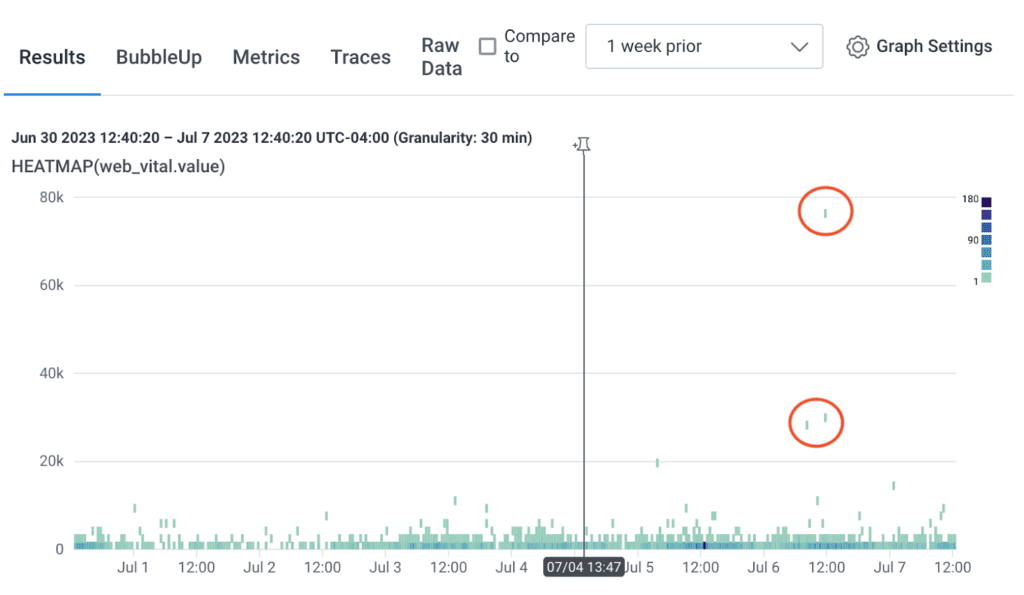Select the circled outlier point near 80k
The width and height of the screenshot is (1024, 595).
click(x=825, y=213)
